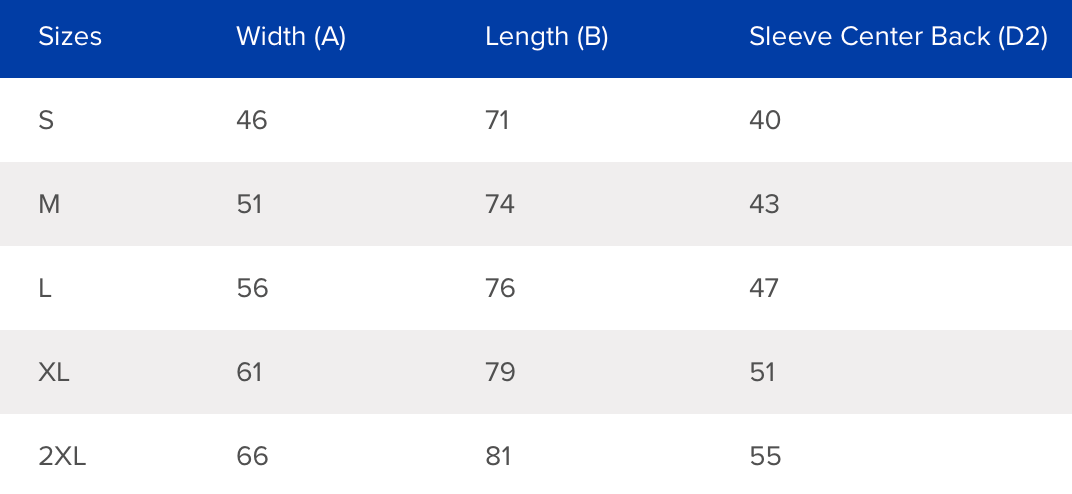Click width value 46 for size S
This screenshot has height=494, width=1072.
coord(252,120)
